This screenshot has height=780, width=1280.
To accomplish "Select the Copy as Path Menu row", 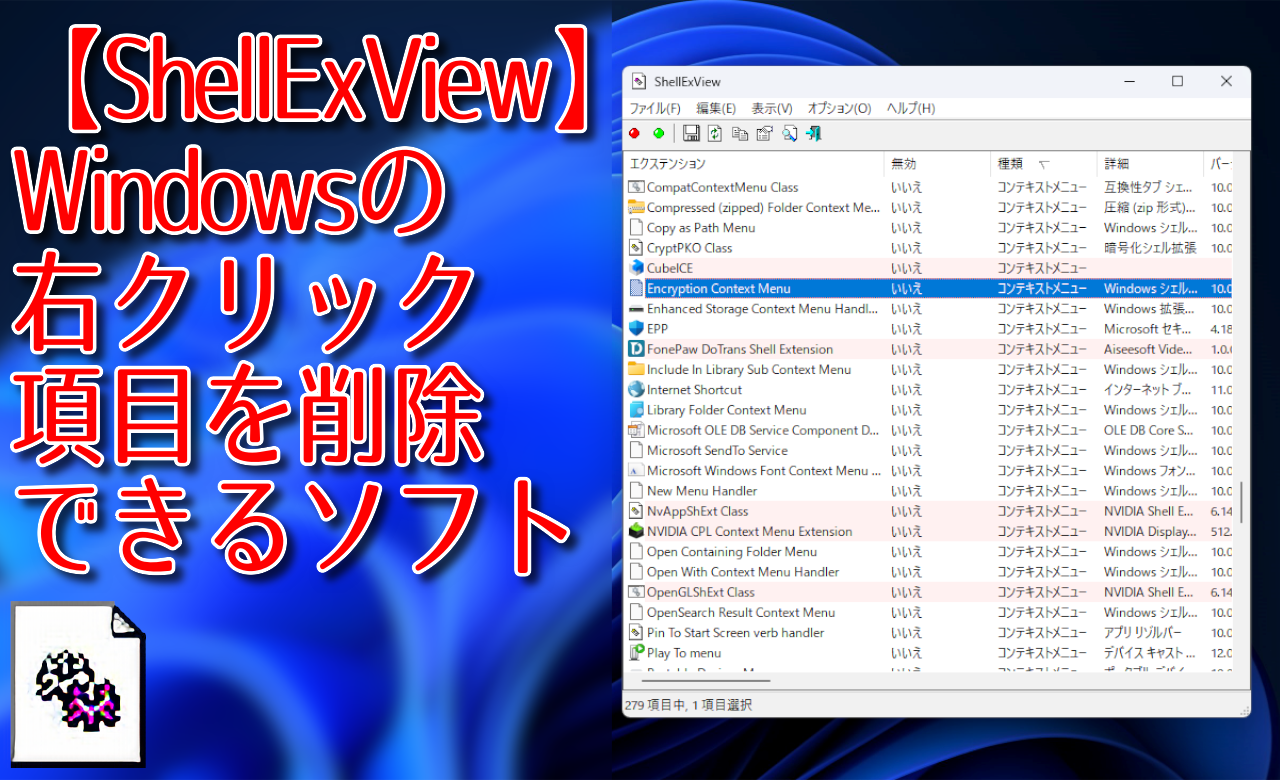I will point(930,228).
